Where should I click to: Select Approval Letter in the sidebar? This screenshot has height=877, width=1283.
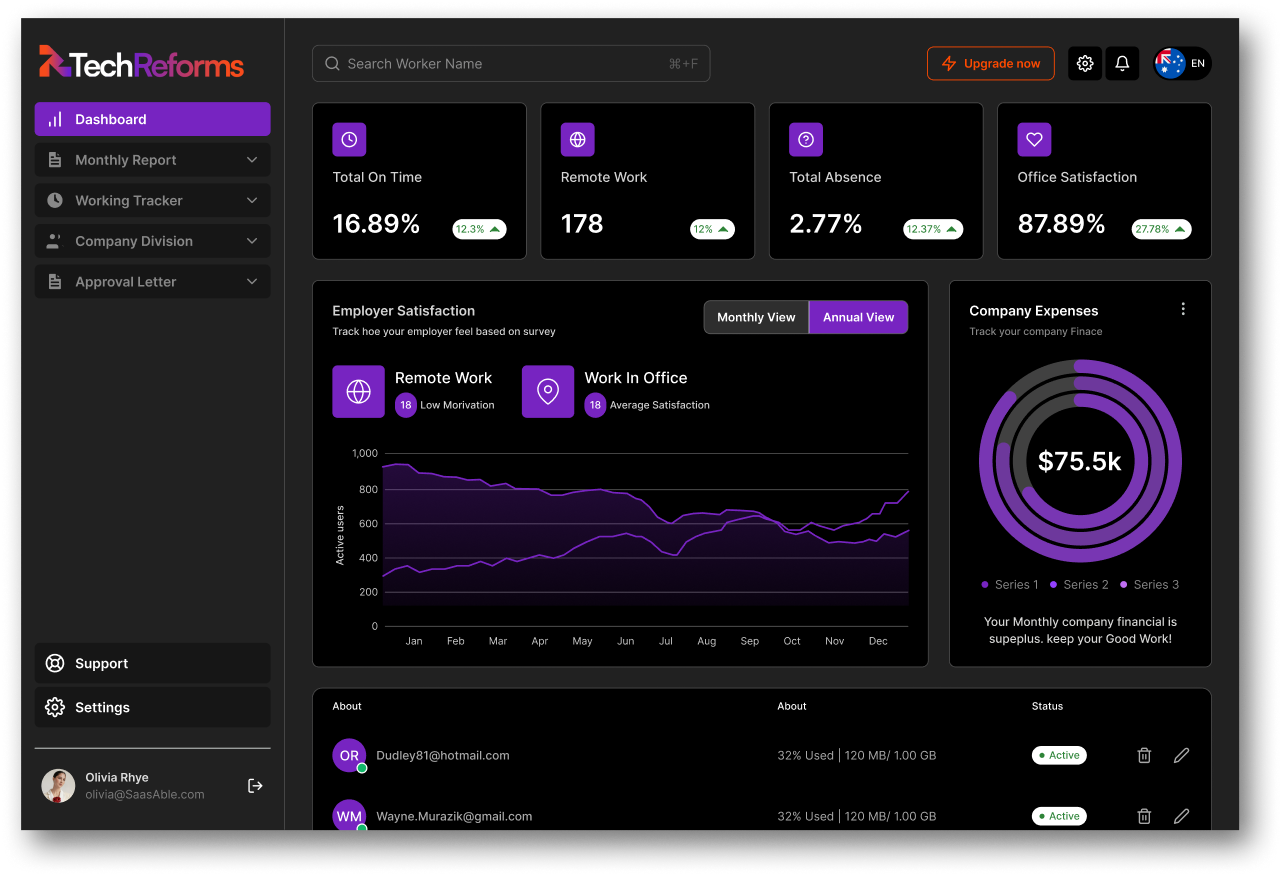[x=152, y=282]
